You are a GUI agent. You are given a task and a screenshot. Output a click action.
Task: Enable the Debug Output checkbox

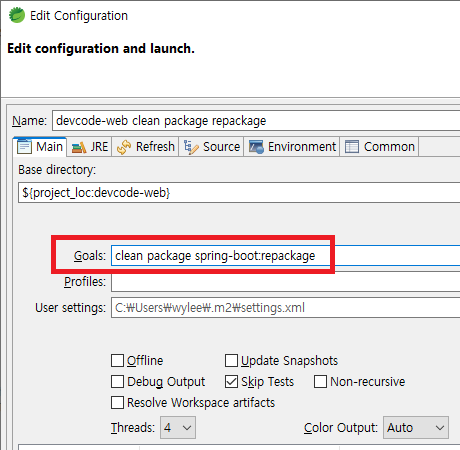point(117,382)
